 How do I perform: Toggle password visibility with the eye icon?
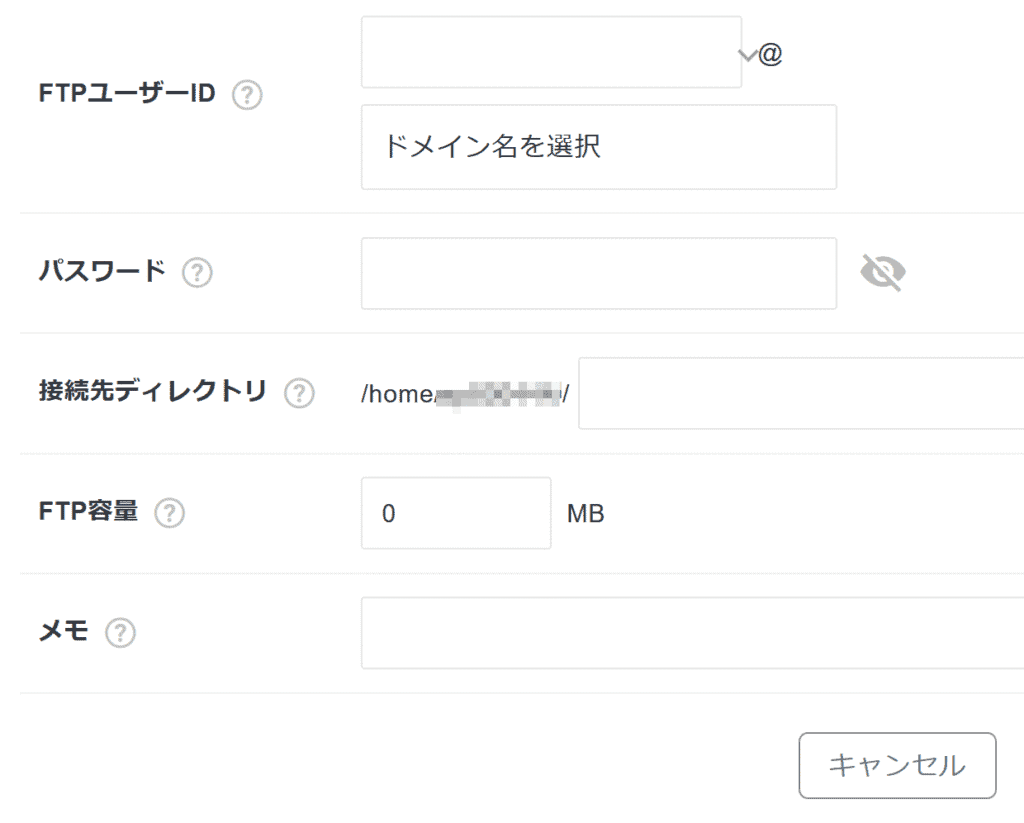point(883,272)
